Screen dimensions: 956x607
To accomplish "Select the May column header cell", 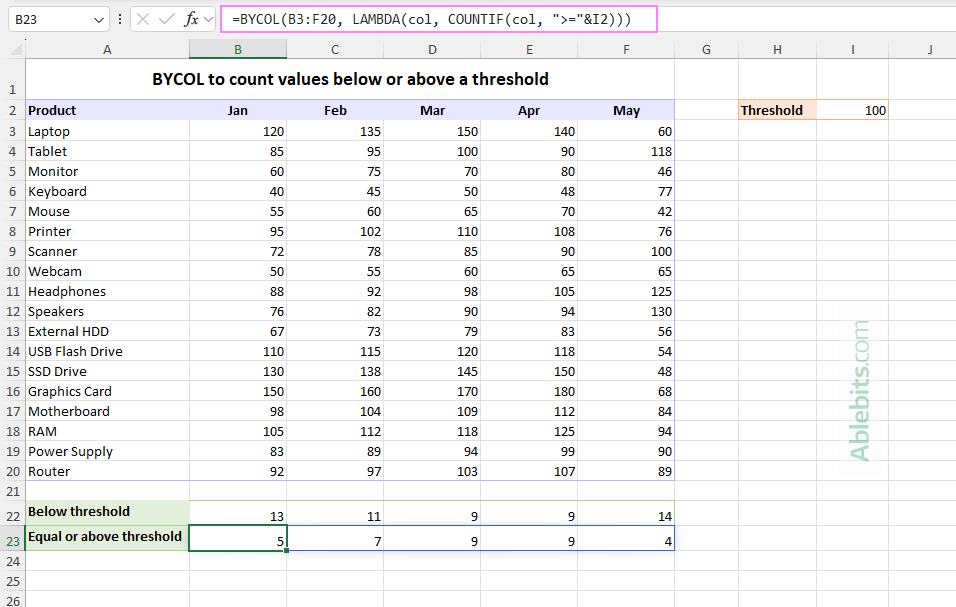I will (626, 110).
